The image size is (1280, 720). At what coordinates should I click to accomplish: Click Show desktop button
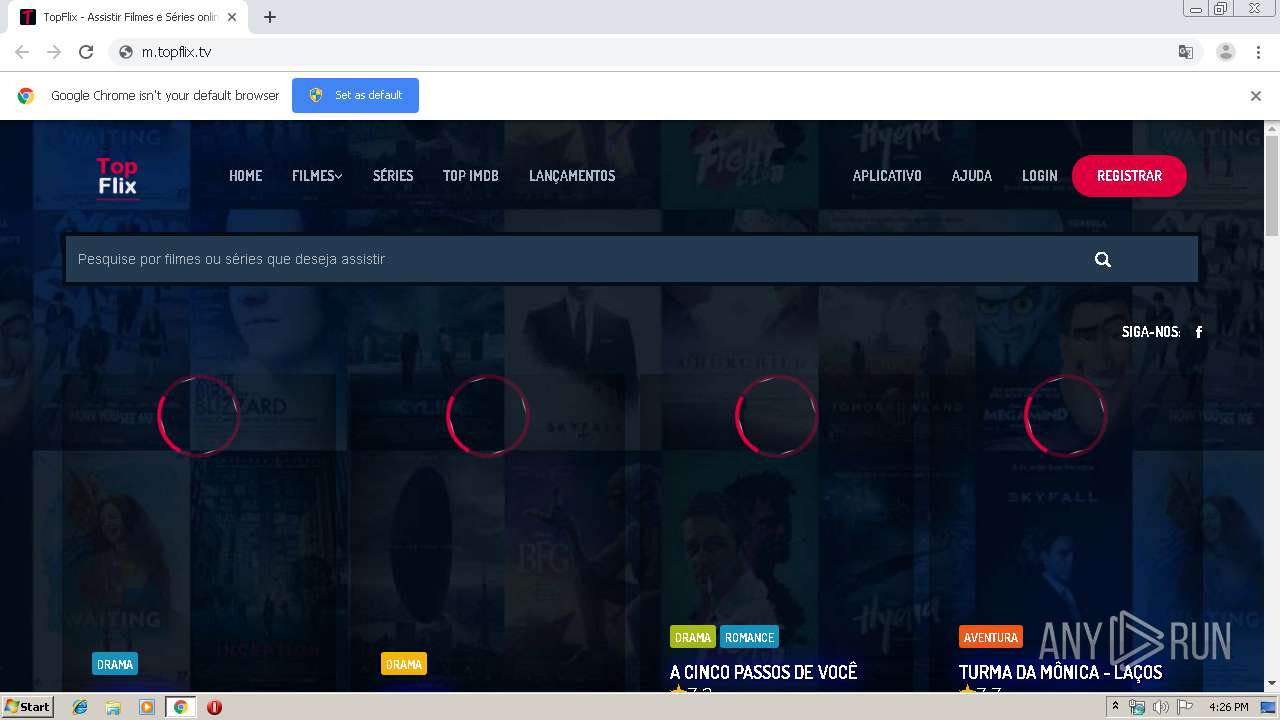click(1268, 707)
